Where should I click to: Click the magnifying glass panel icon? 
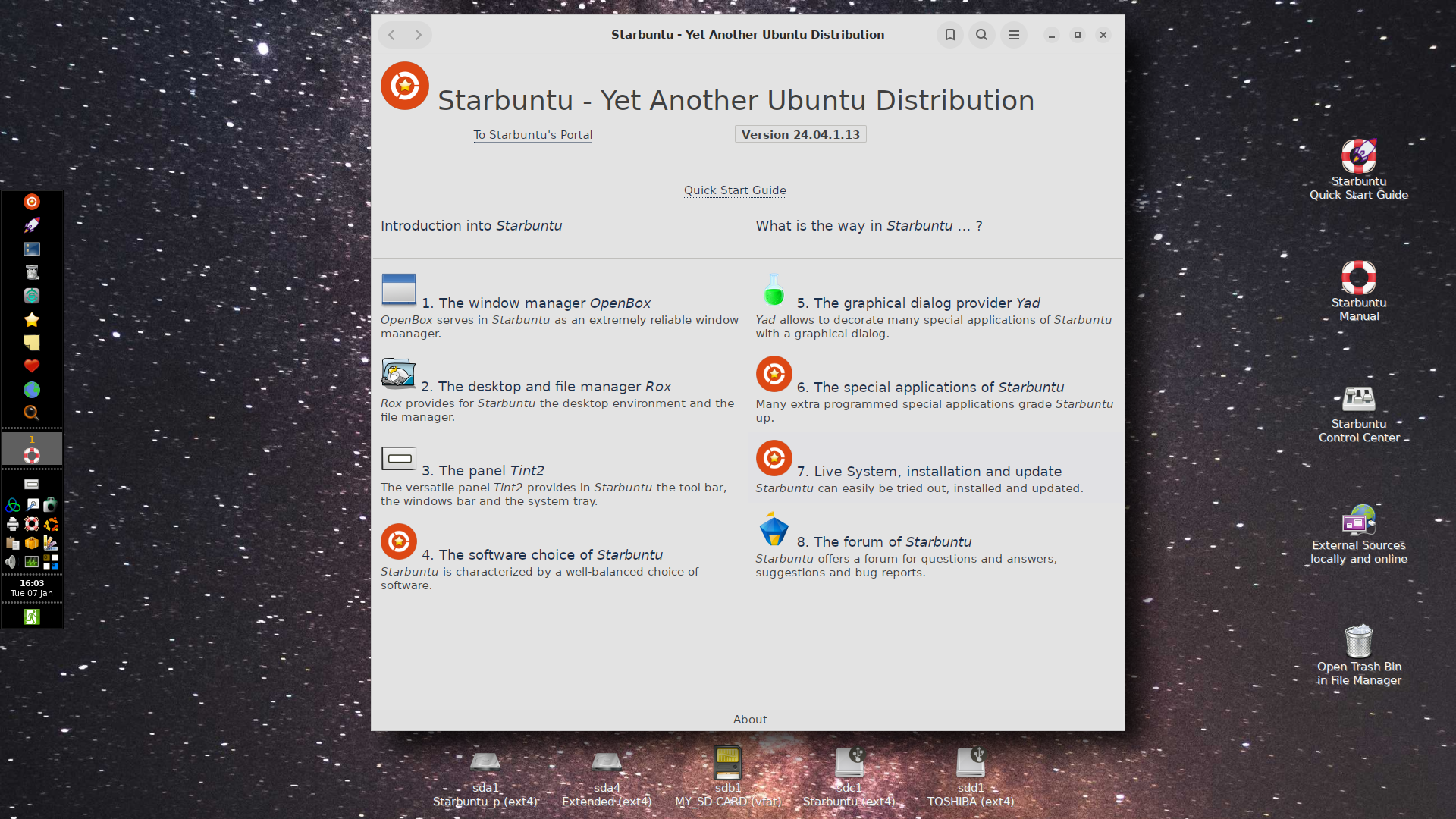32,413
